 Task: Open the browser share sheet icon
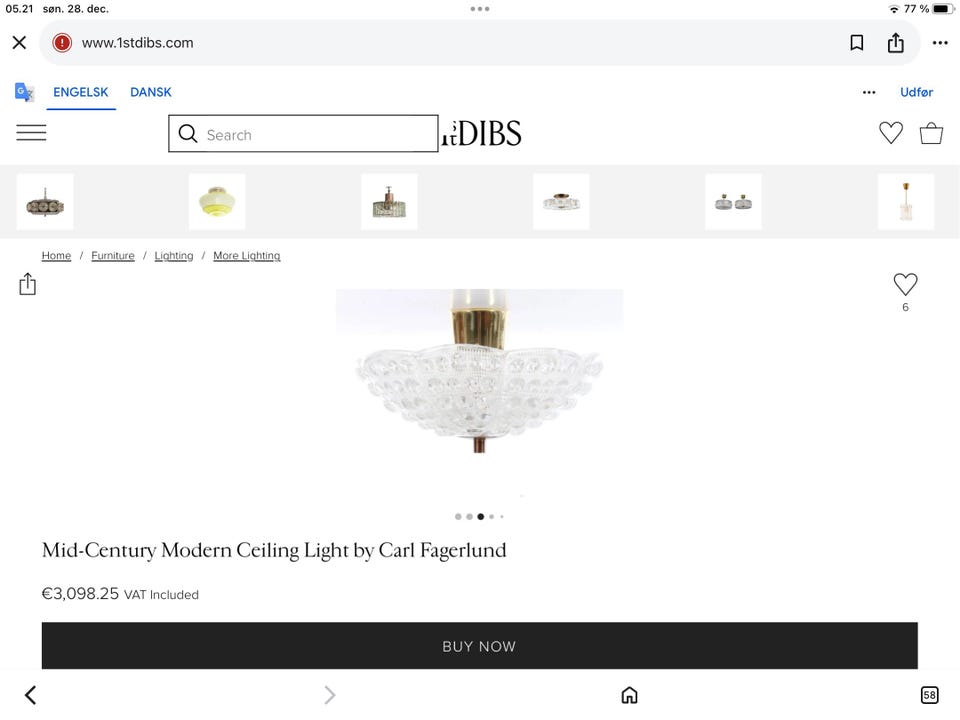(896, 42)
